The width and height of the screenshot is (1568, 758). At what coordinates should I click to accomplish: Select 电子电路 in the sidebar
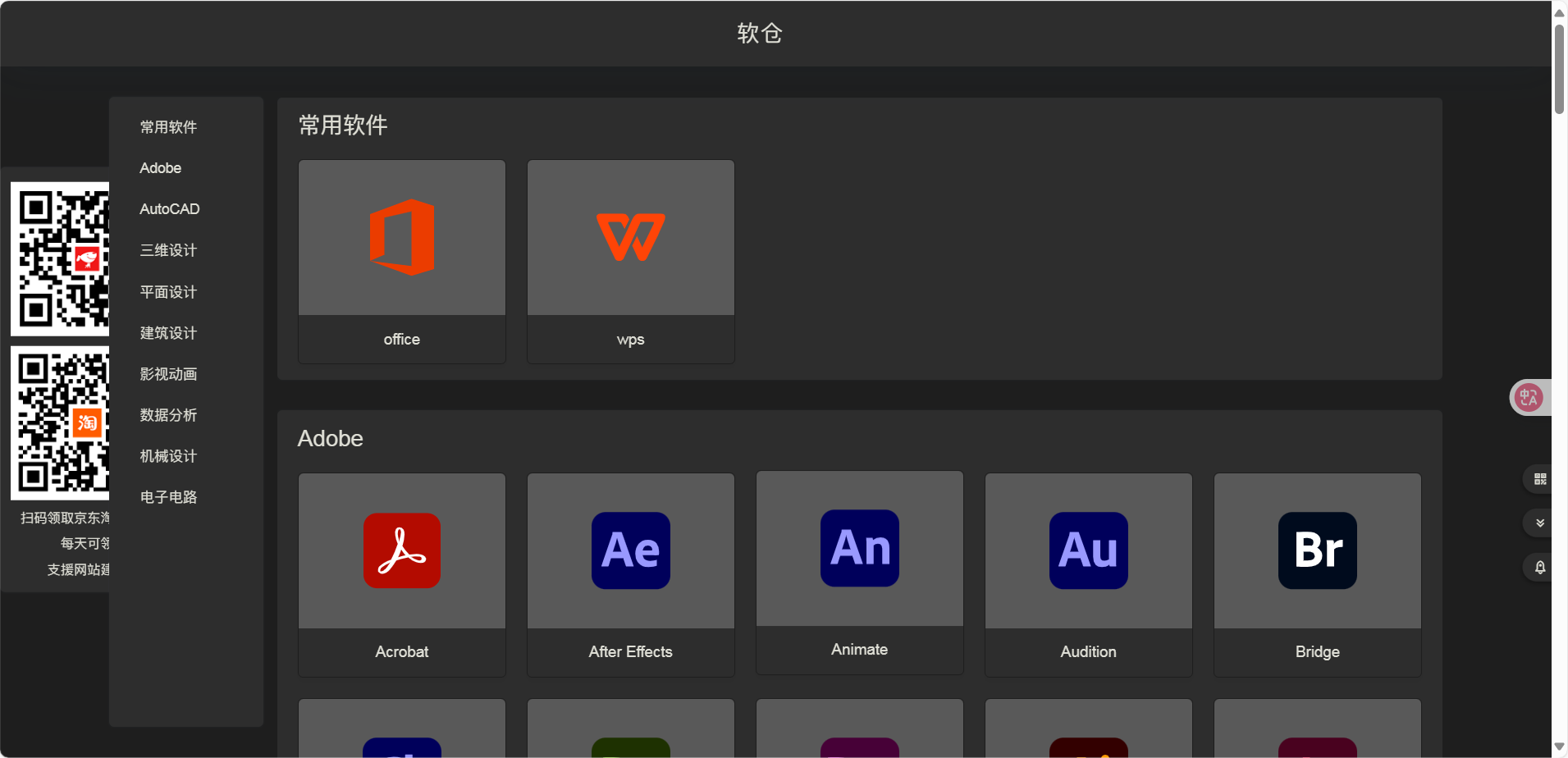168,497
